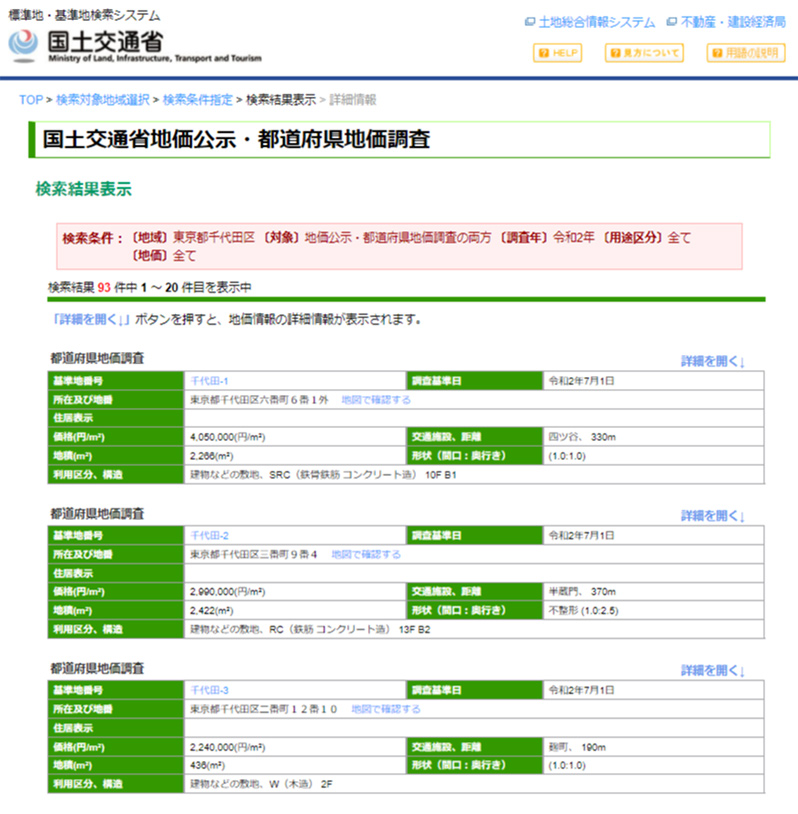Expand 詳細を開く for 千代田-2 record
Viewport: 798px width, 814px height.
coord(713,516)
